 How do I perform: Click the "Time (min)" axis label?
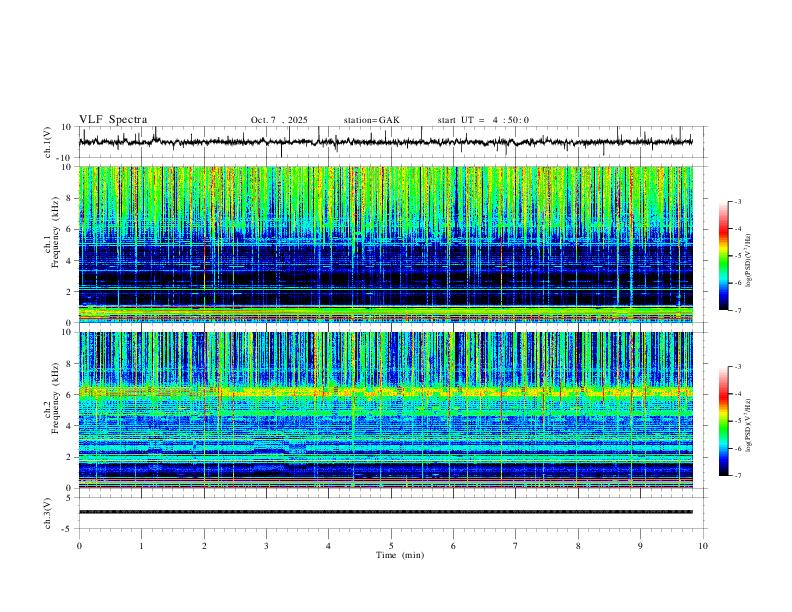400,555
